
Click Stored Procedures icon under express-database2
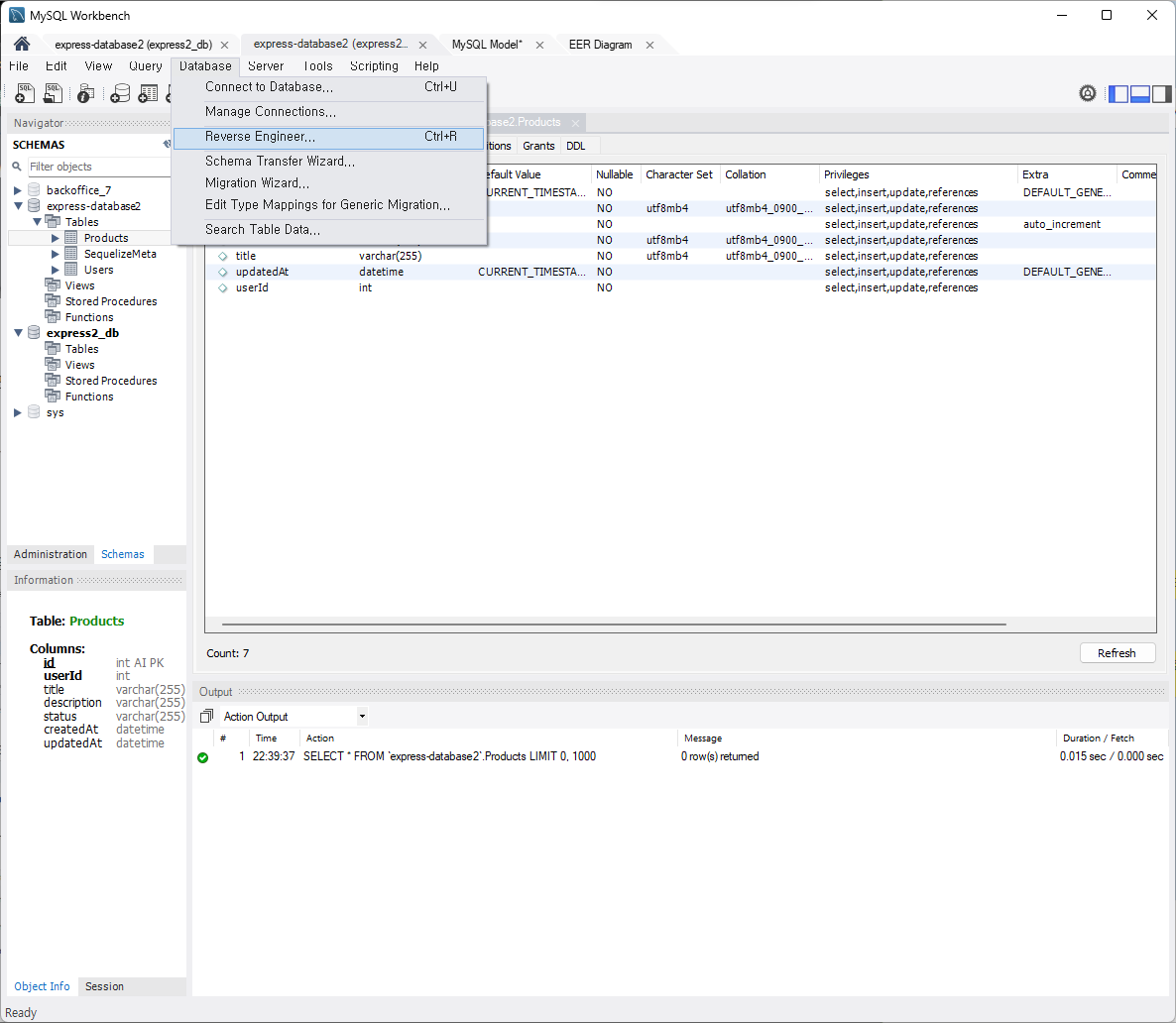pos(53,300)
